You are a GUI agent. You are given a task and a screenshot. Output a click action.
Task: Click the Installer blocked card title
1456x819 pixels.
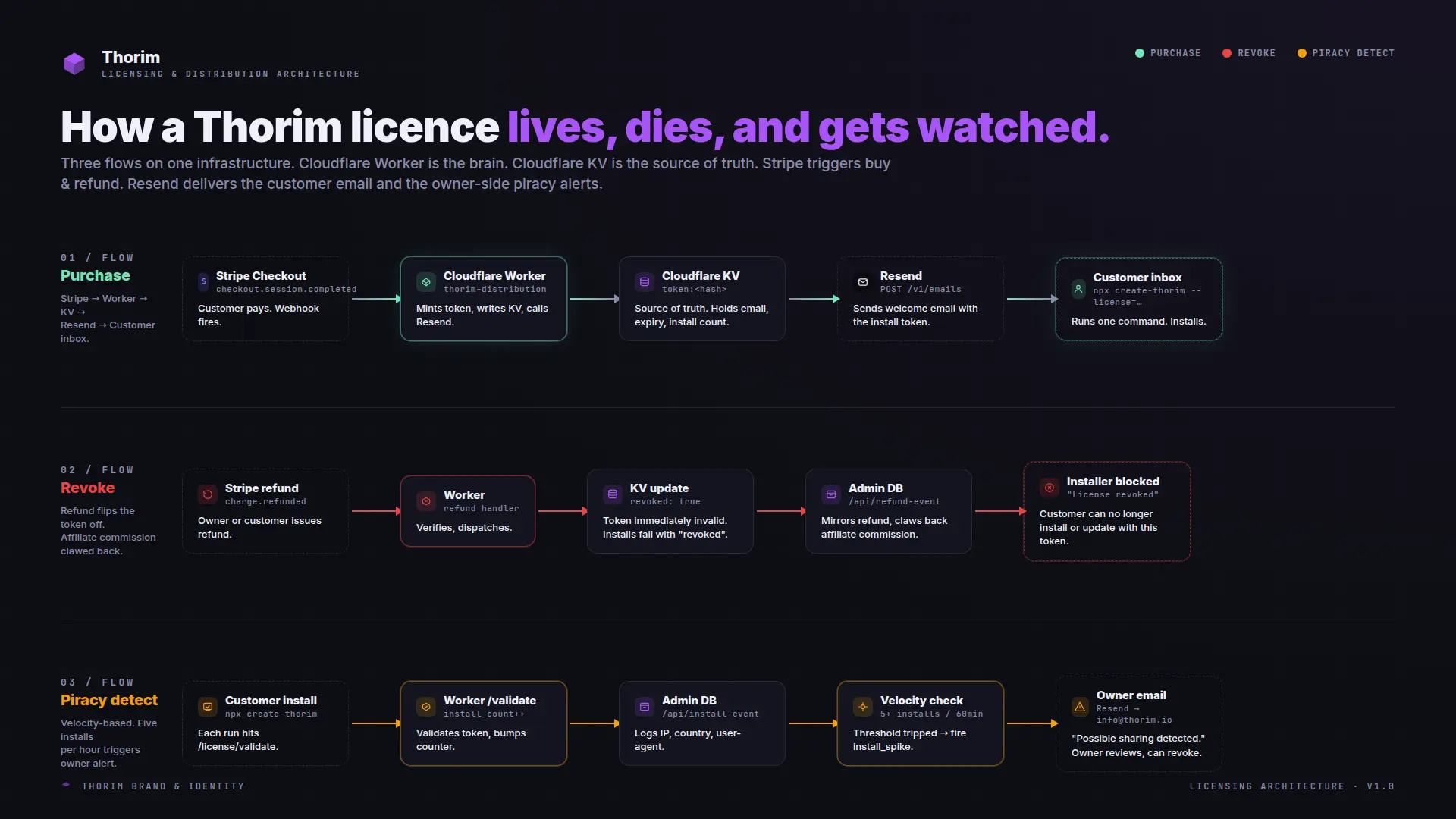coord(1113,482)
